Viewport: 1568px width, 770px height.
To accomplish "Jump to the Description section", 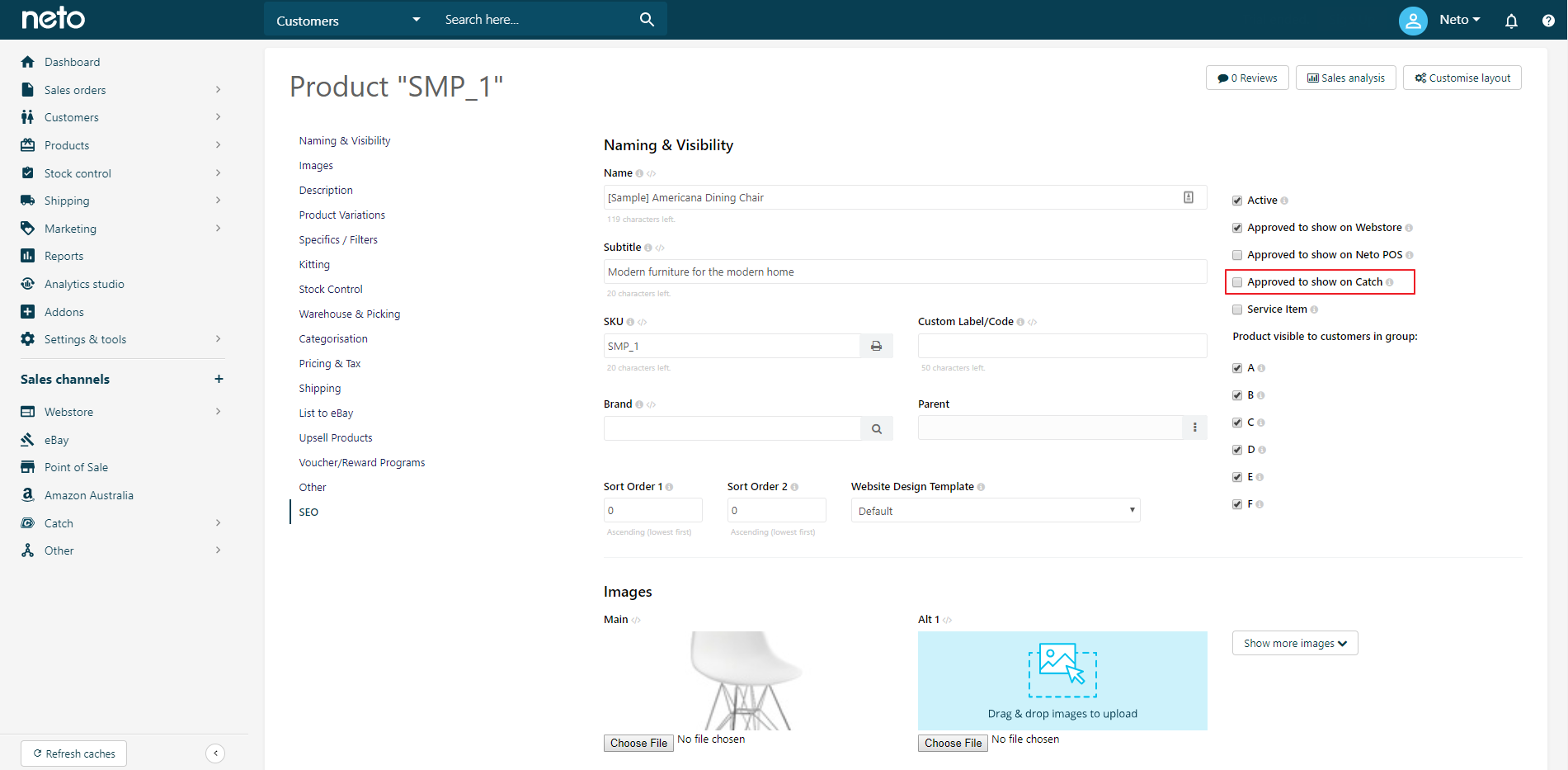I will [326, 191].
